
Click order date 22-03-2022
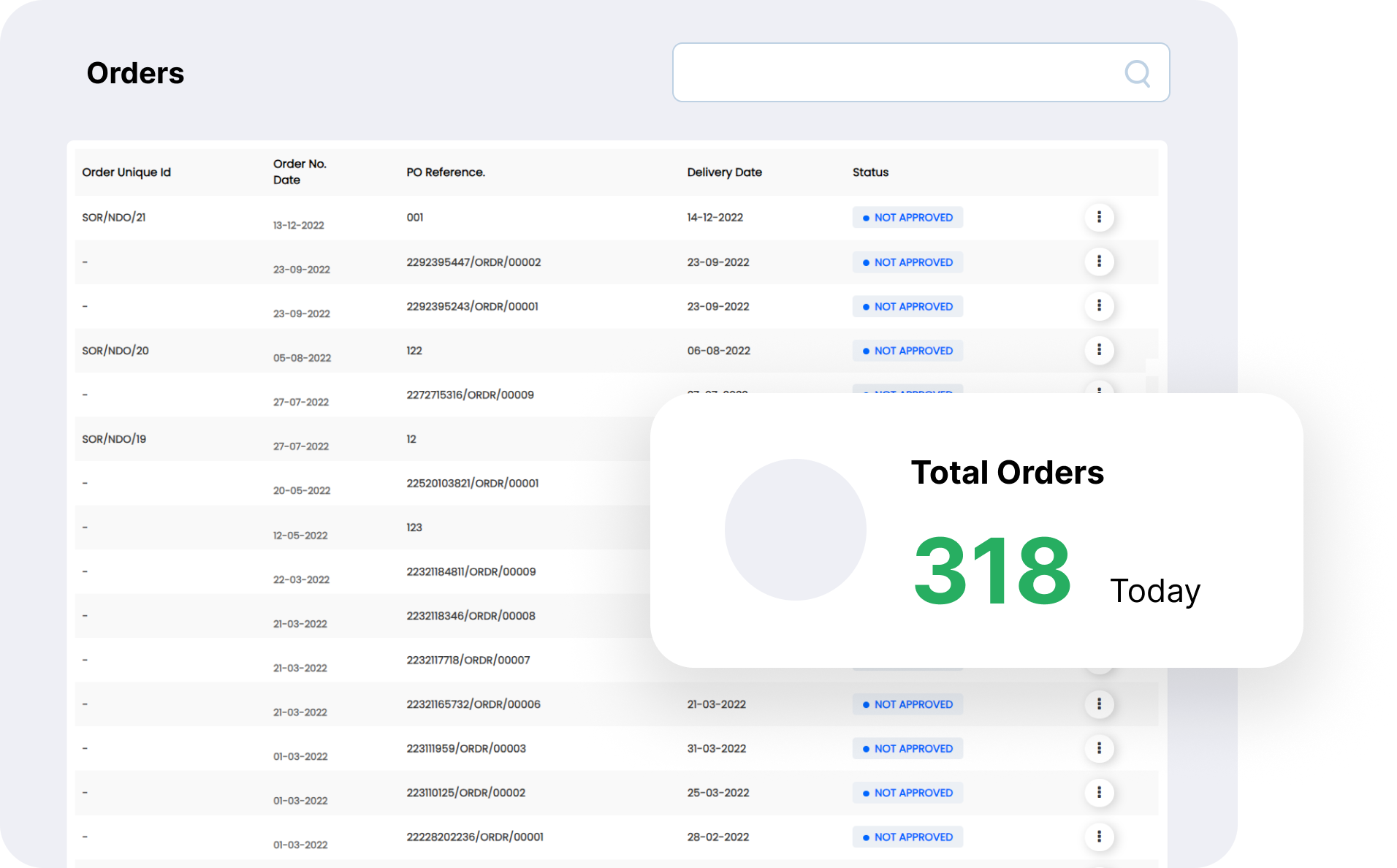(x=301, y=579)
